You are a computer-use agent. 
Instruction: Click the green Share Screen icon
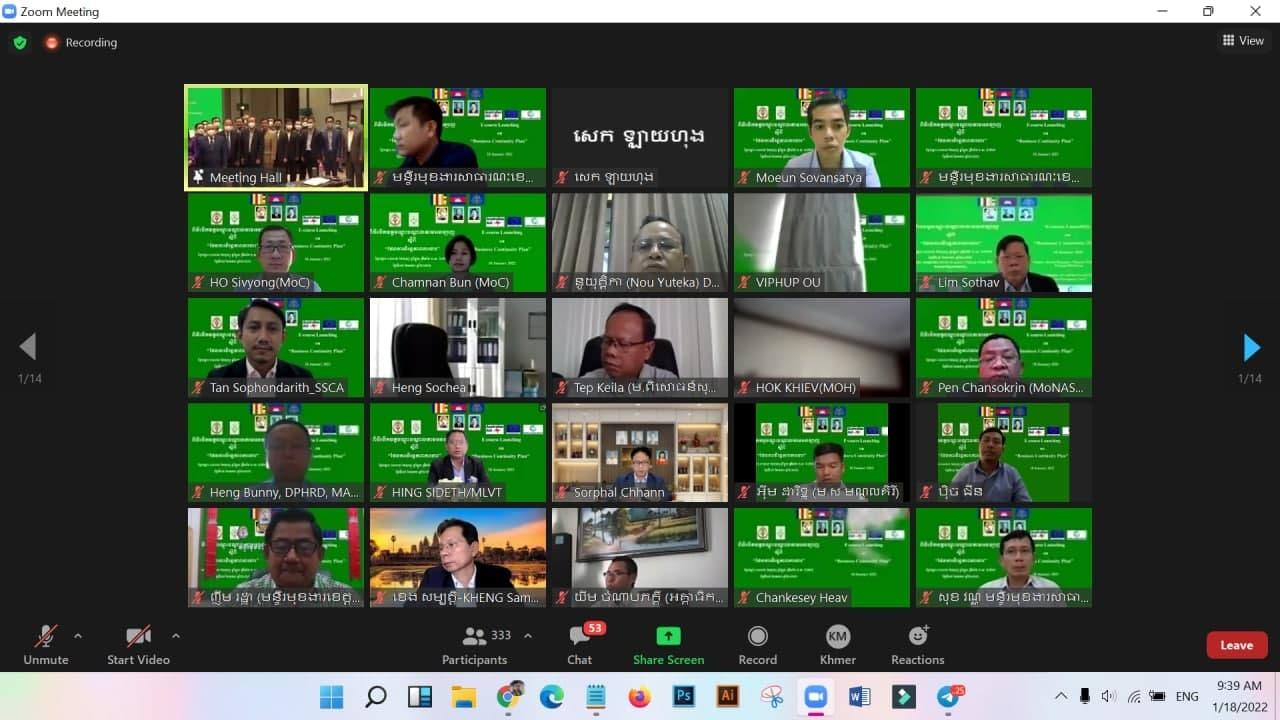(x=668, y=645)
